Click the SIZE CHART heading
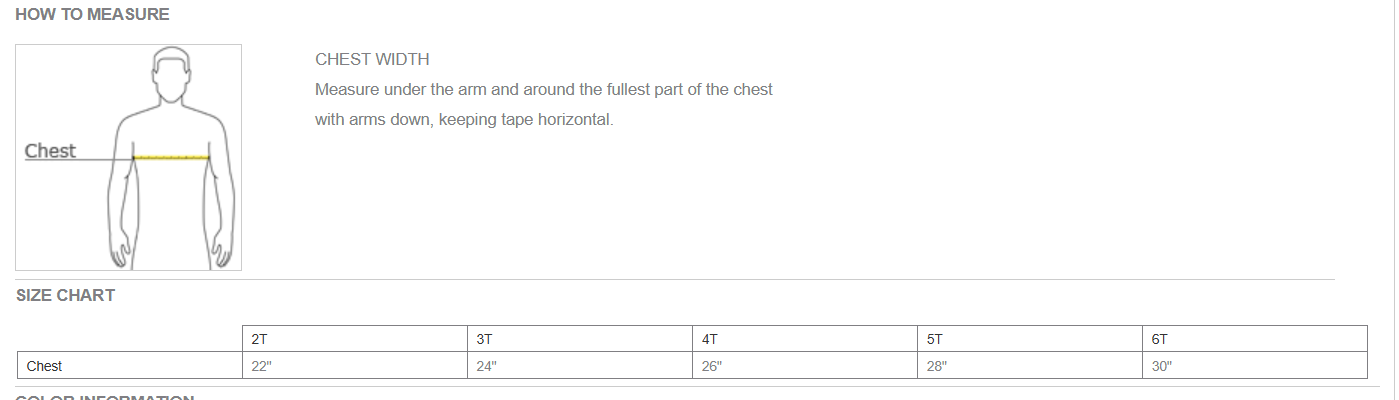 pyautogui.click(x=65, y=296)
